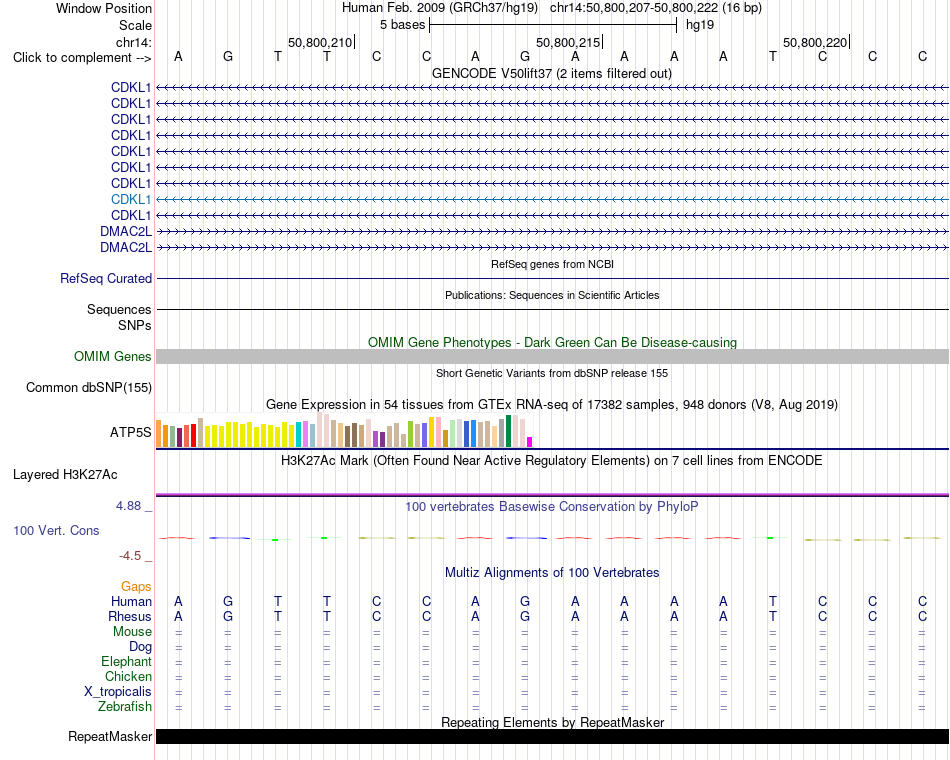Click the Scale label on the left

136,25
